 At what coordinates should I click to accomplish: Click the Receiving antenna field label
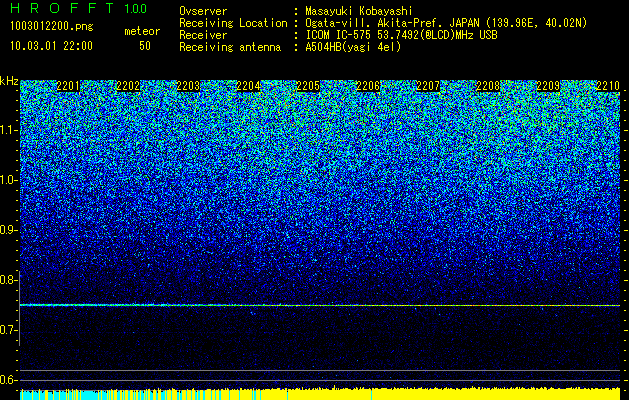point(230,47)
